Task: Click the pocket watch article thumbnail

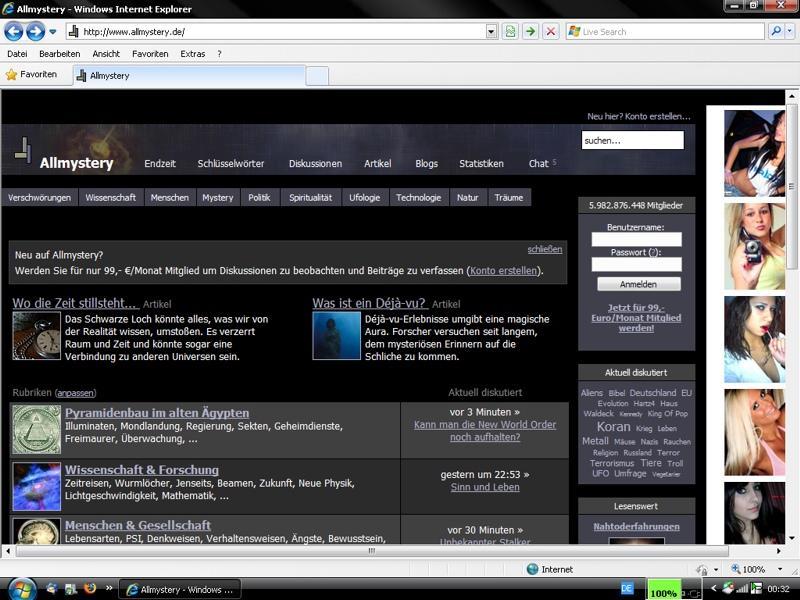Action: (x=37, y=336)
